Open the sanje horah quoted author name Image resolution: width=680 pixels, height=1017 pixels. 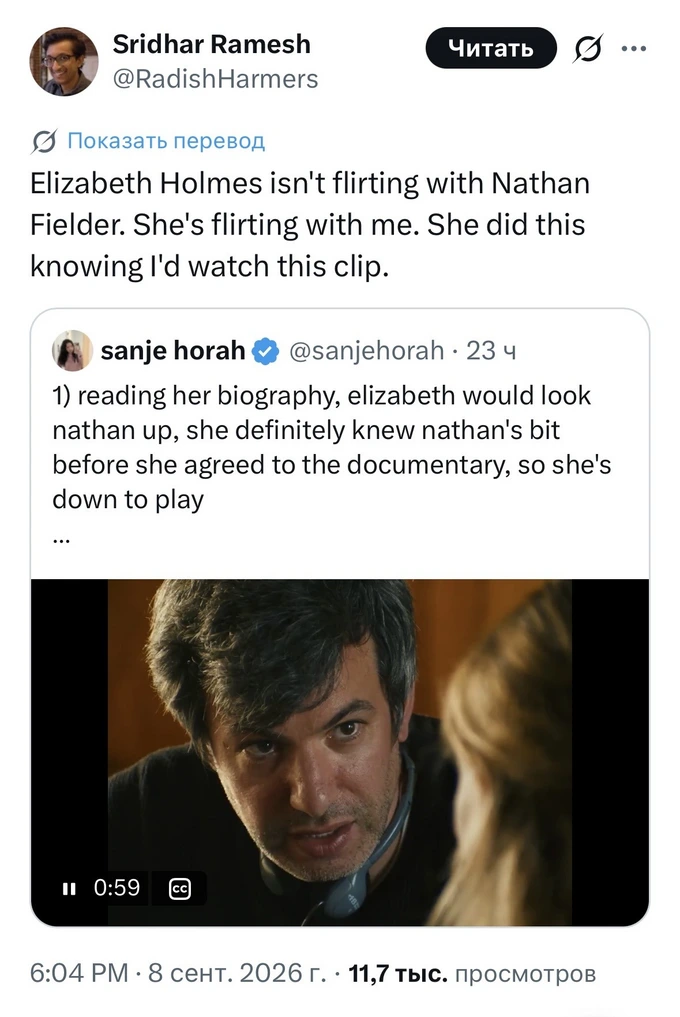(x=173, y=350)
